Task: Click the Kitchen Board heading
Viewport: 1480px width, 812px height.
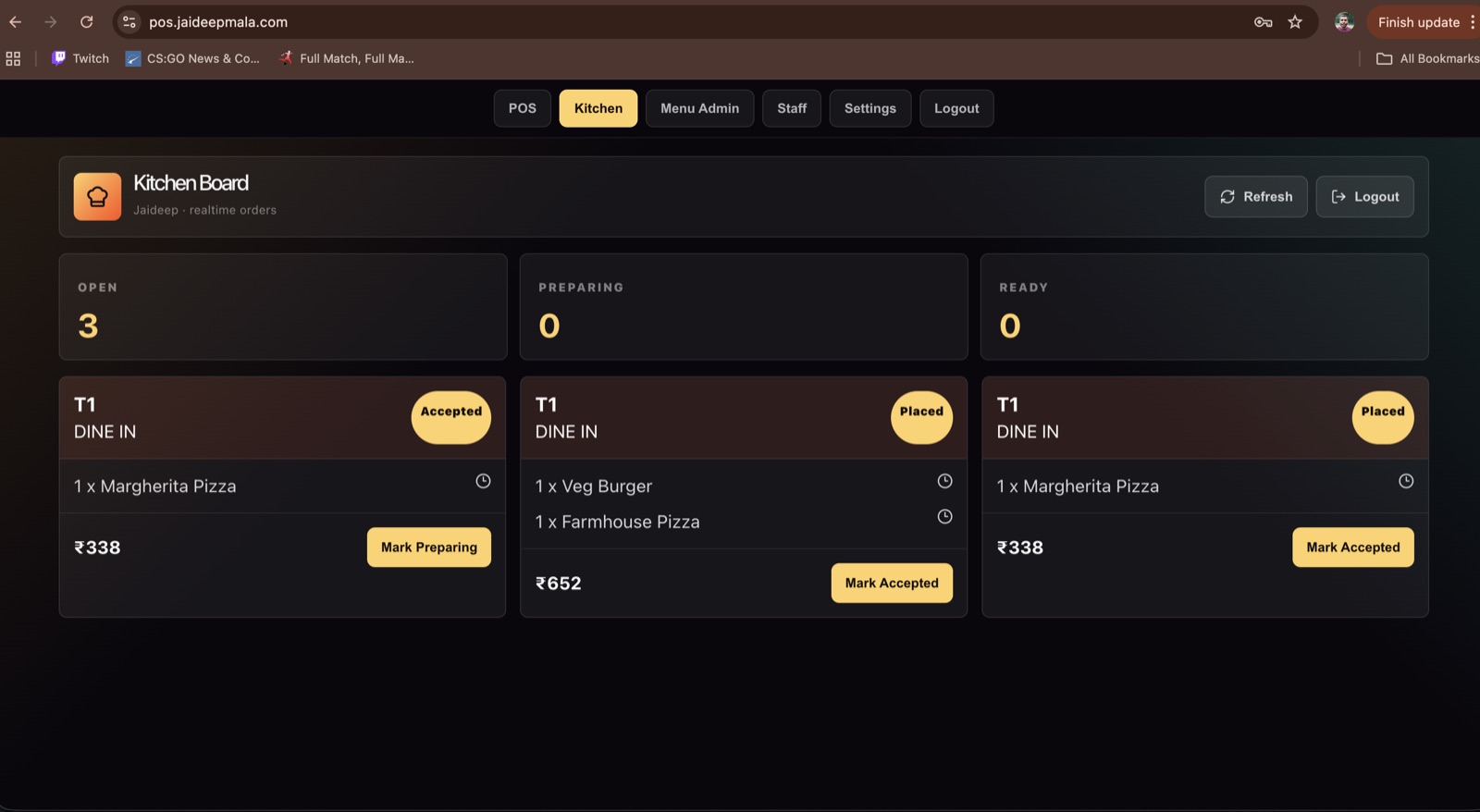Action: point(191,183)
